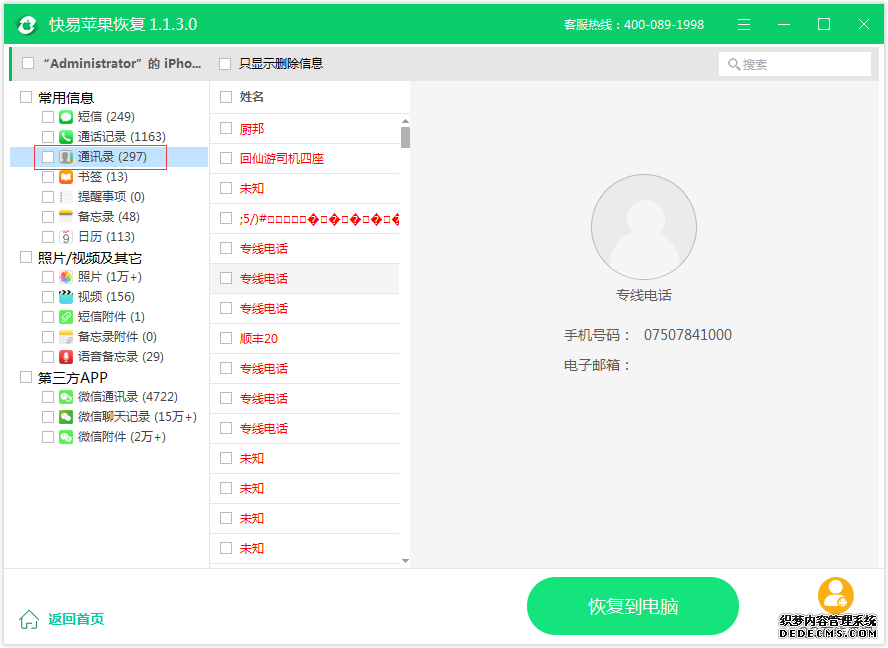888x648 pixels.
Task: Click the photos (照片) icon
Action: coord(66,277)
